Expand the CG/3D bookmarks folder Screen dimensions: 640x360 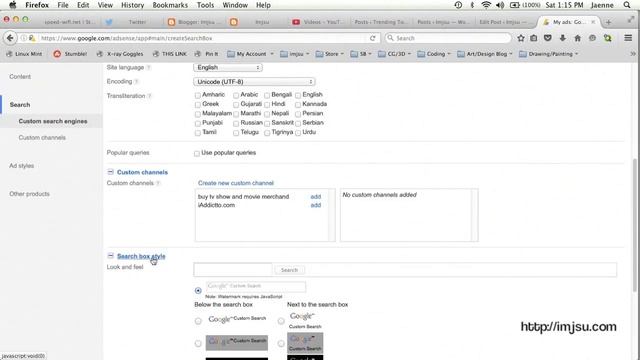(x=394, y=54)
